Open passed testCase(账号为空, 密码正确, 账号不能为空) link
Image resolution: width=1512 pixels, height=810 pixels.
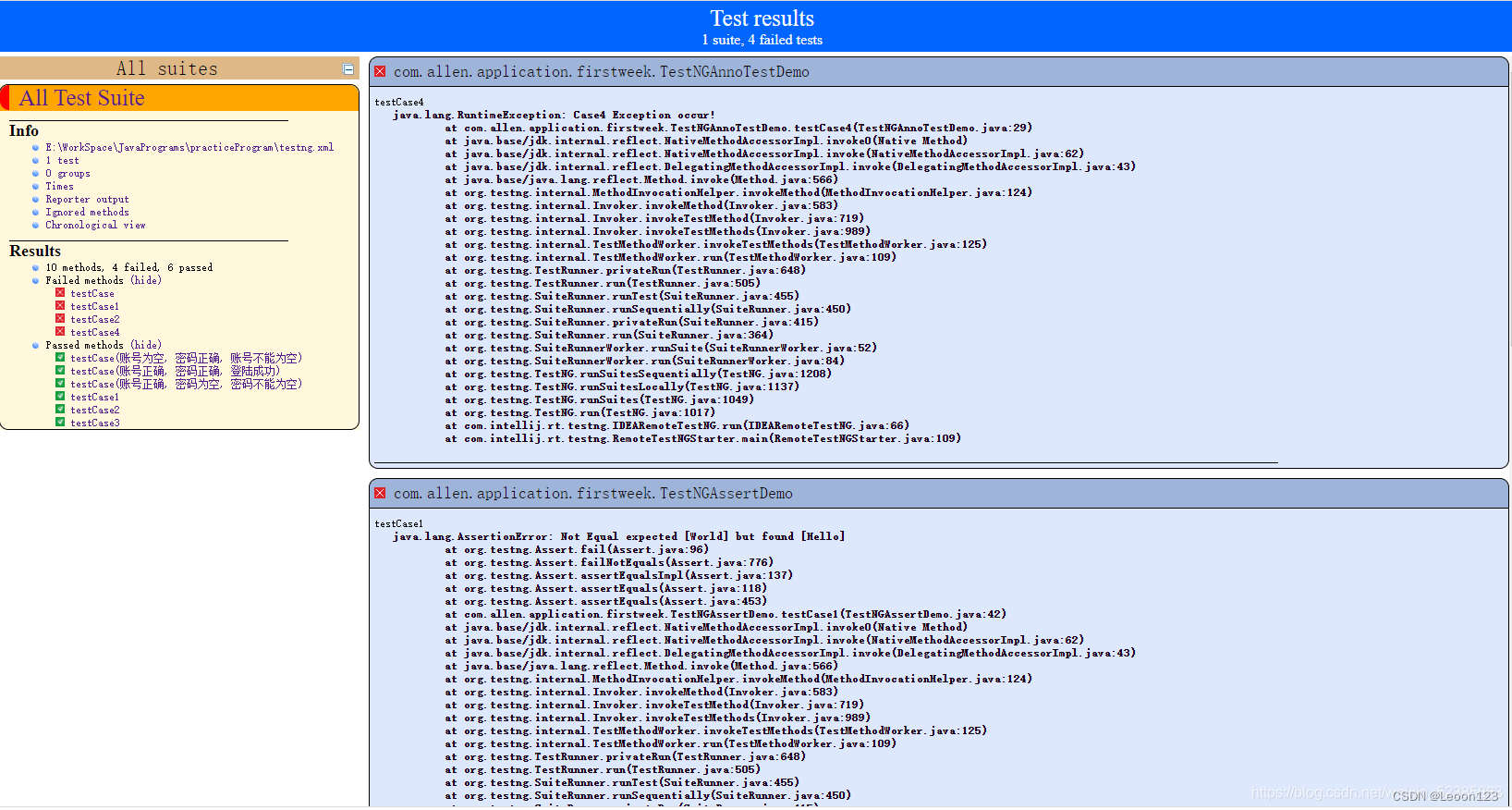coord(186,358)
